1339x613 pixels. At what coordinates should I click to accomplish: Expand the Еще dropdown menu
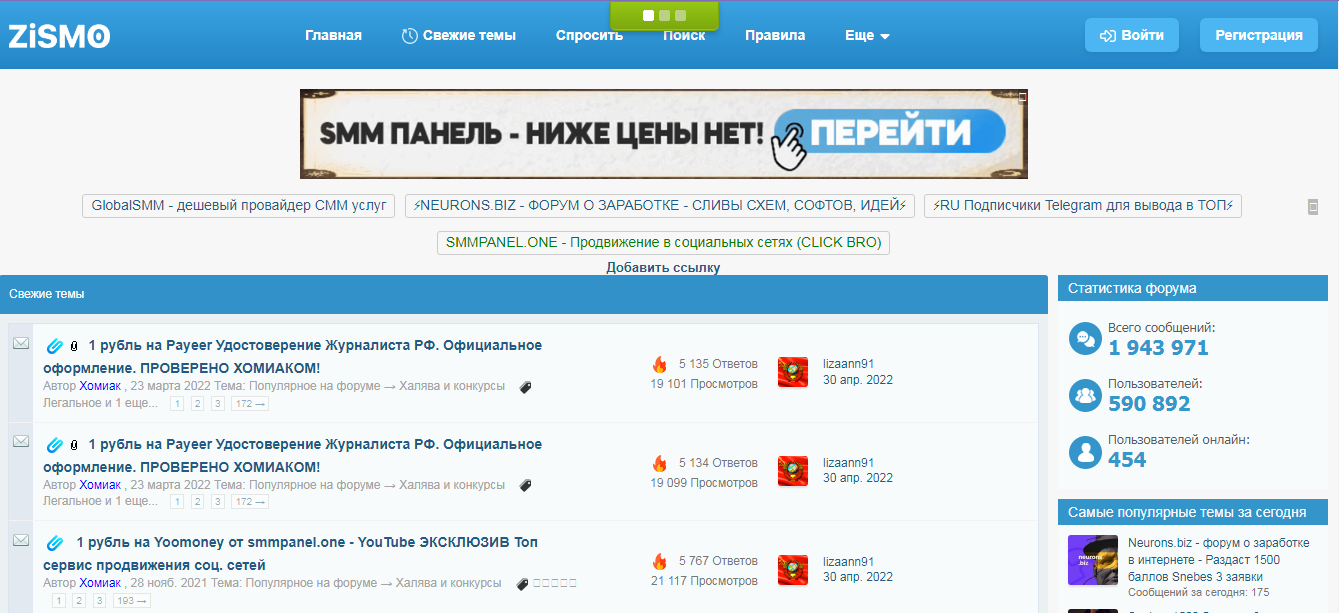867,36
